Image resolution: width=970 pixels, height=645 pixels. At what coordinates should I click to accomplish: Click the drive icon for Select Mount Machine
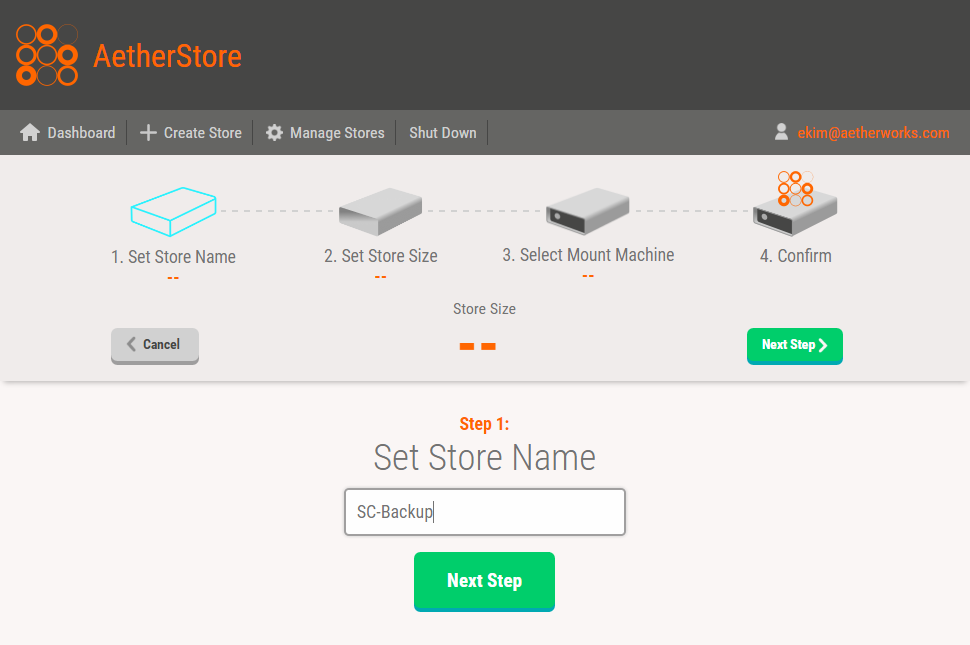point(588,211)
